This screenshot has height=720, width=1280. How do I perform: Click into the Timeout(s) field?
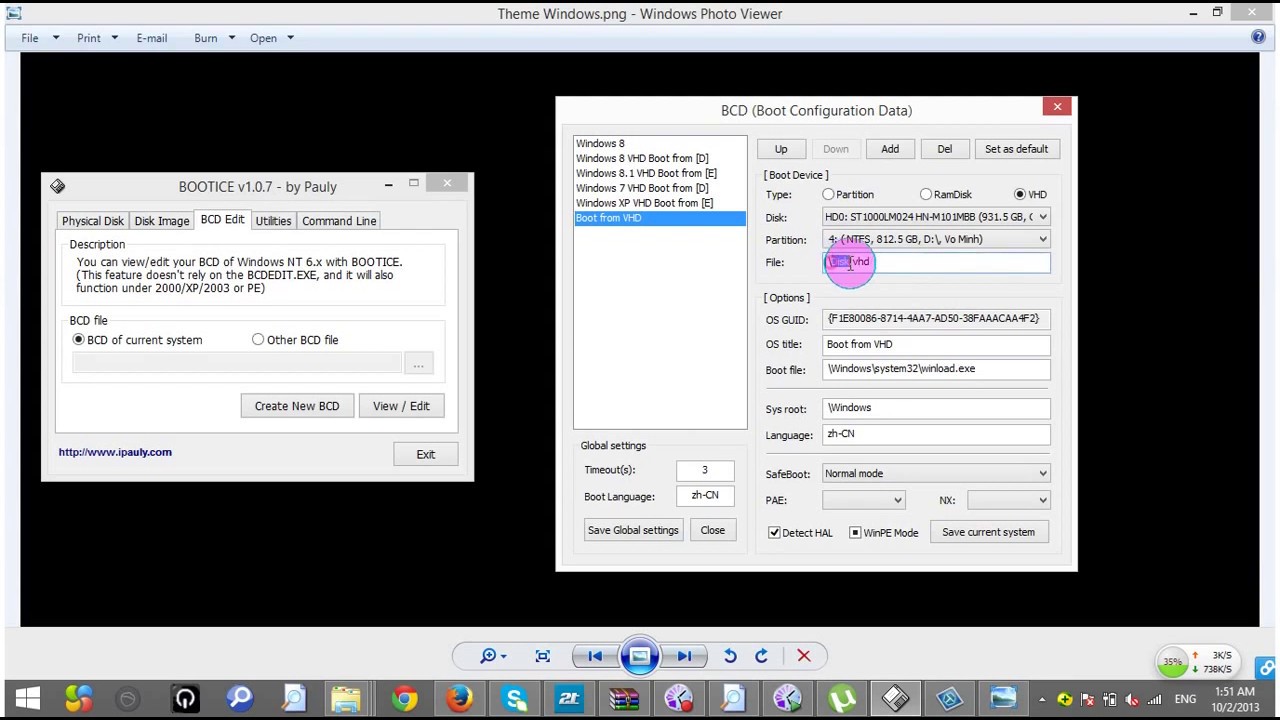(x=704, y=470)
